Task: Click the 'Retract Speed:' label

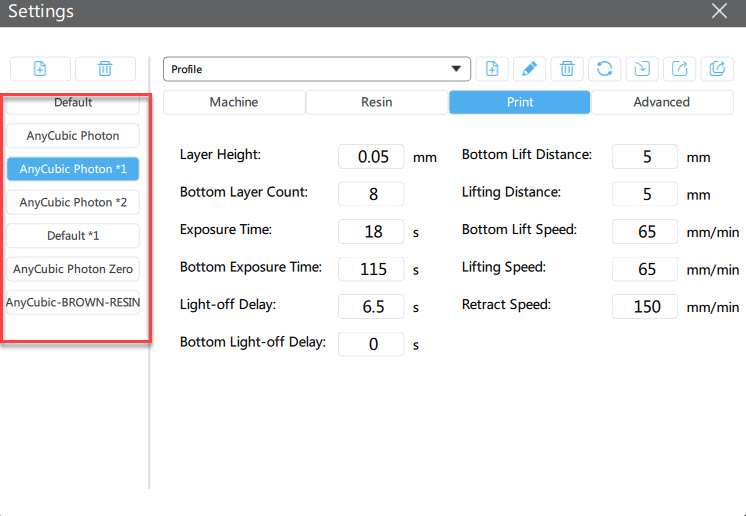Action: [x=506, y=304]
